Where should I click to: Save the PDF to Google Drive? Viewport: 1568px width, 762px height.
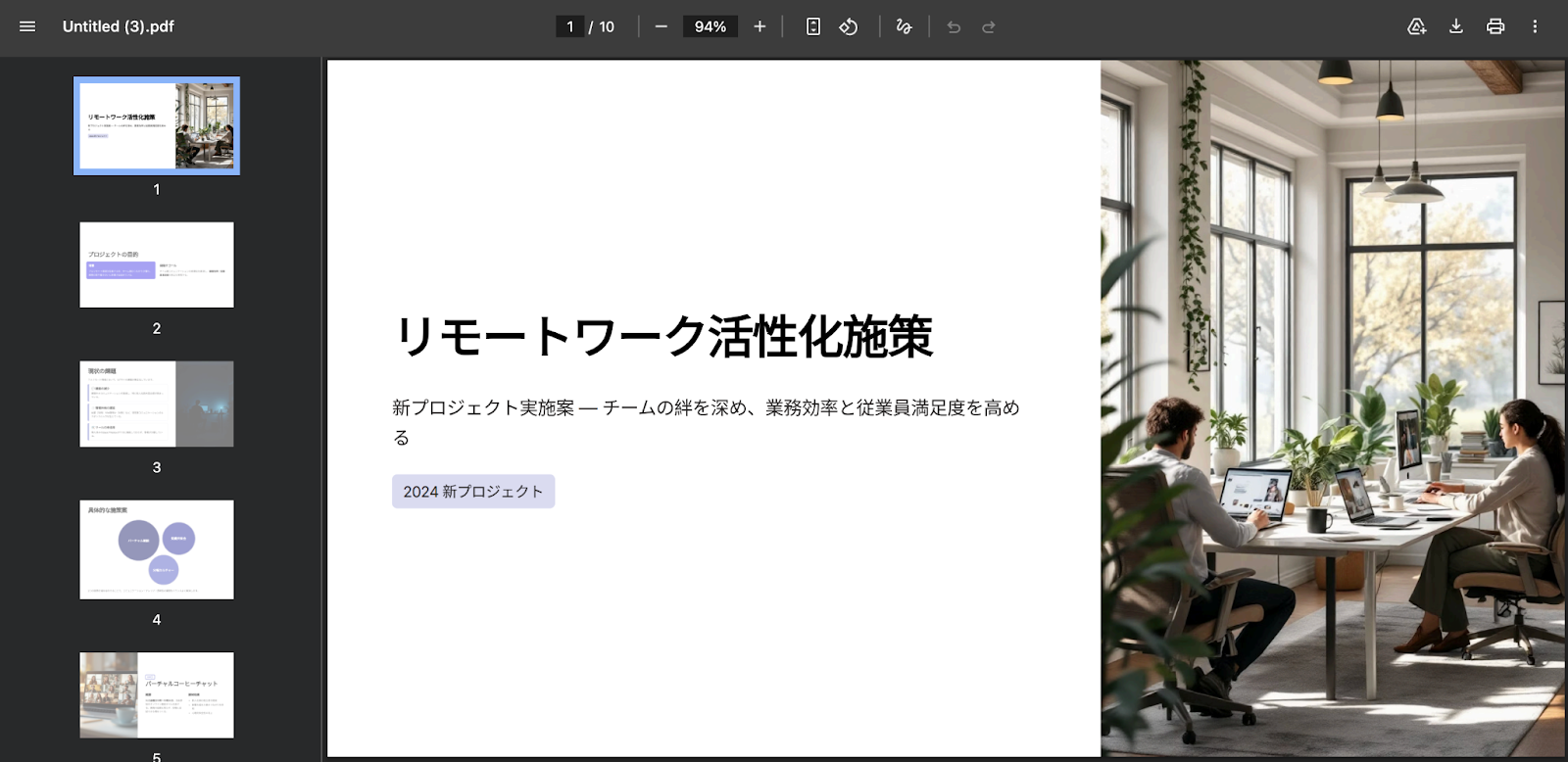pyautogui.click(x=1416, y=26)
